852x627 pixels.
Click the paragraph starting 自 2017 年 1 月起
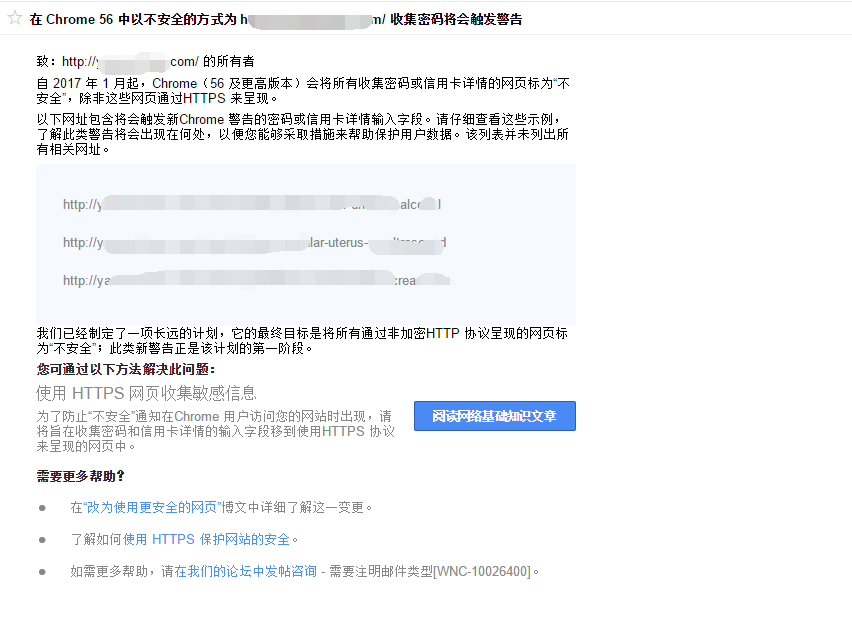pyautogui.click(x=303, y=91)
